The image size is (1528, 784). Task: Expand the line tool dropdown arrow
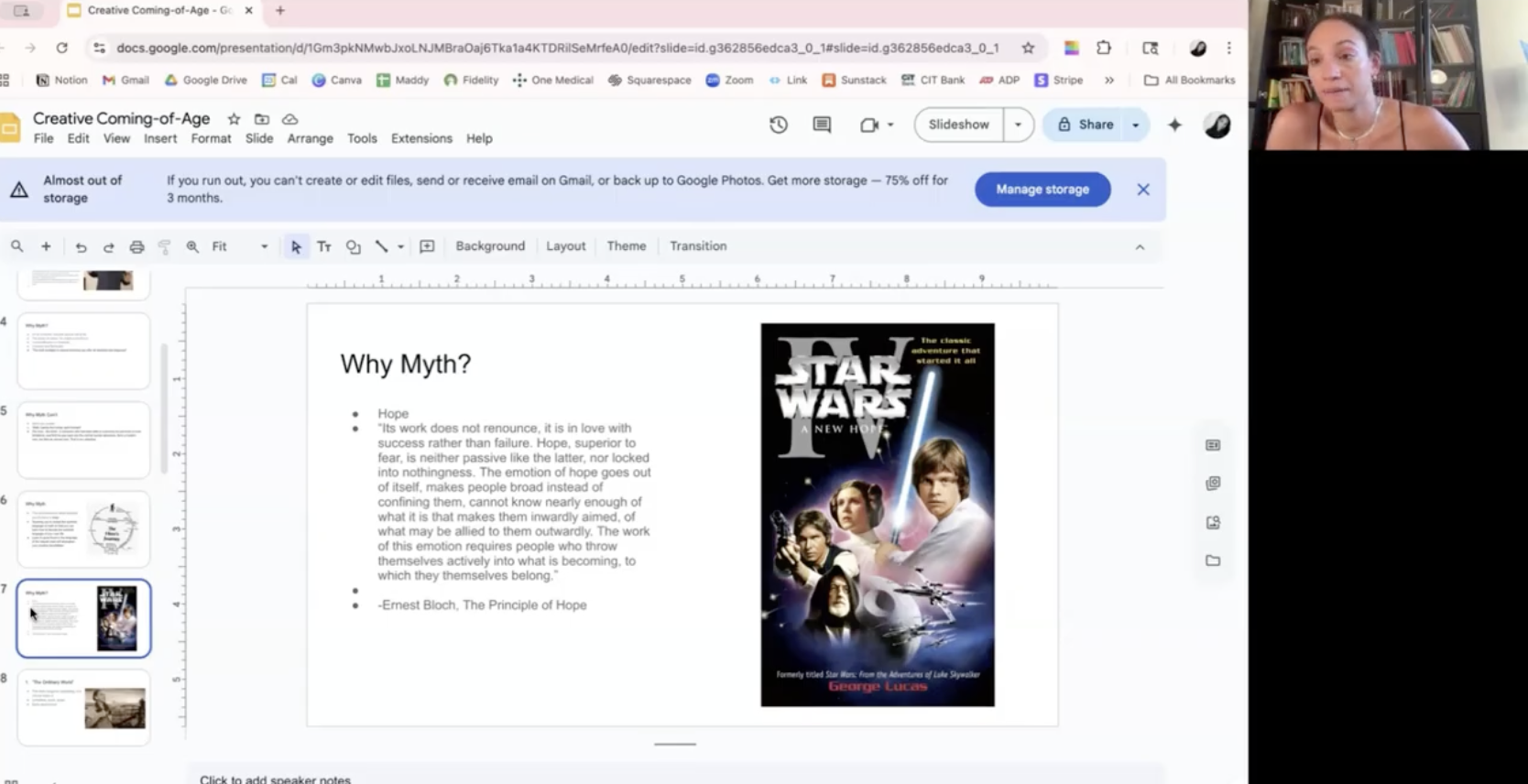(x=400, y=247)
